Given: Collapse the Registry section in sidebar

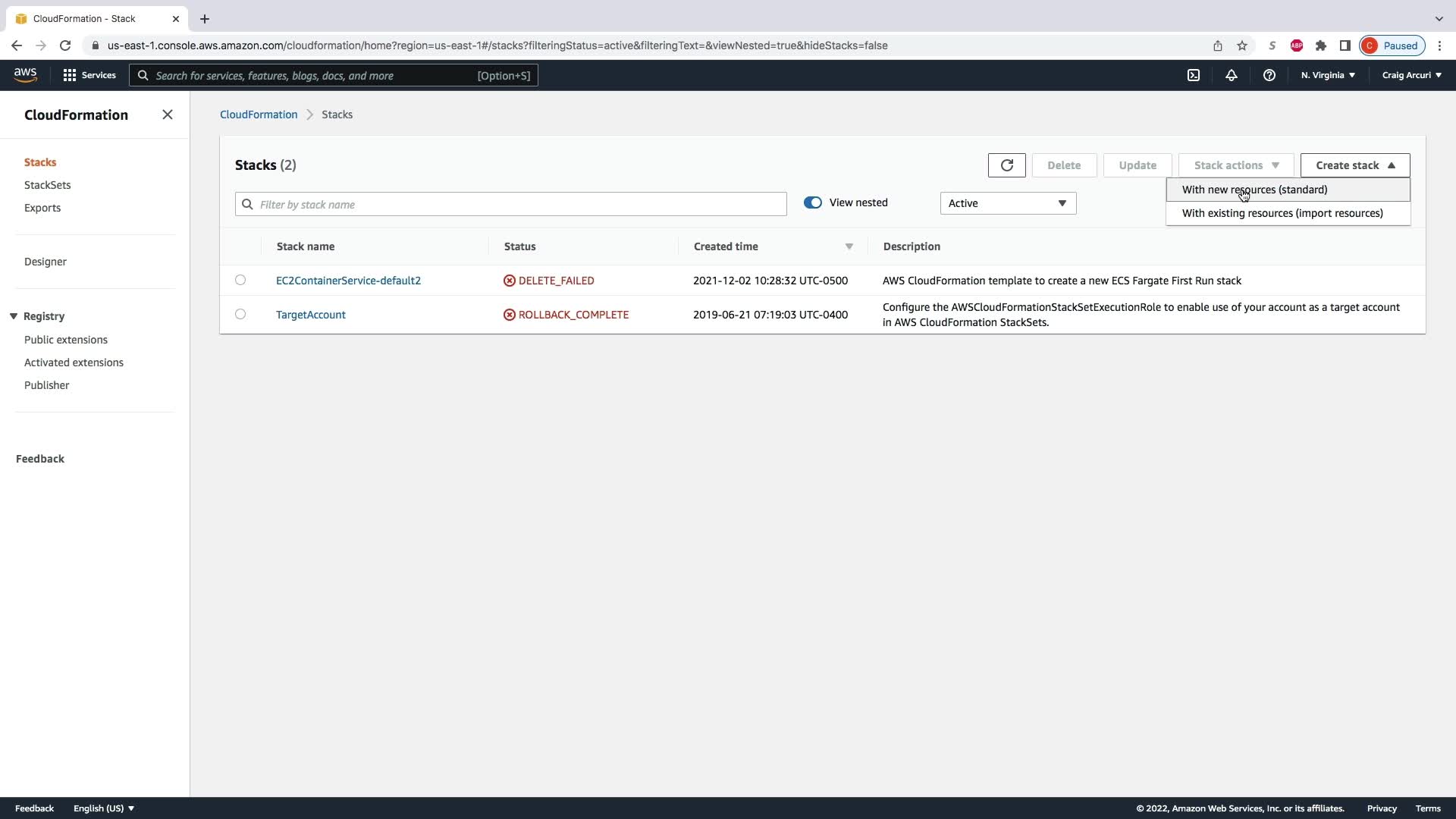Looking at the screenshot, I should [14, 316].
